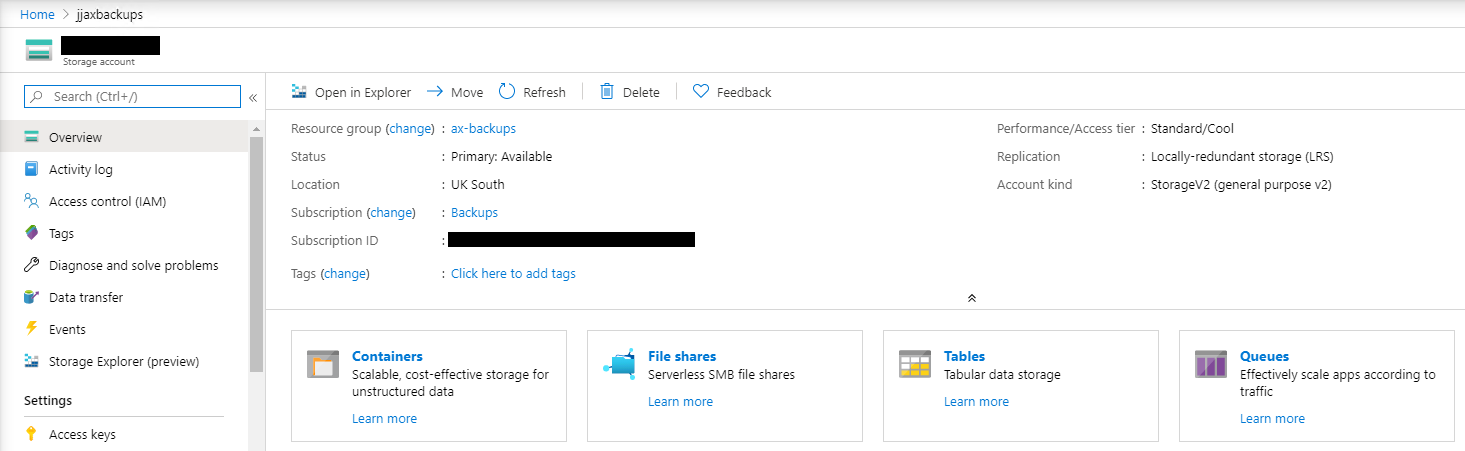1465x451 pixels.
Task: Click change link next to Resource group
Action: coord(410,128)
